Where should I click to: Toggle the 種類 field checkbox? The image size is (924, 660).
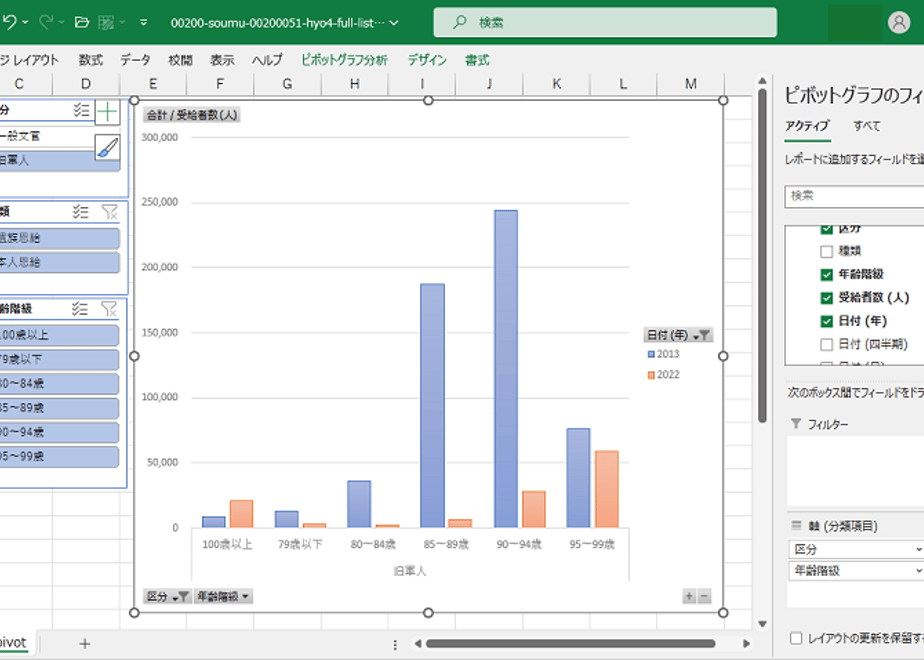tap(827, 252)
